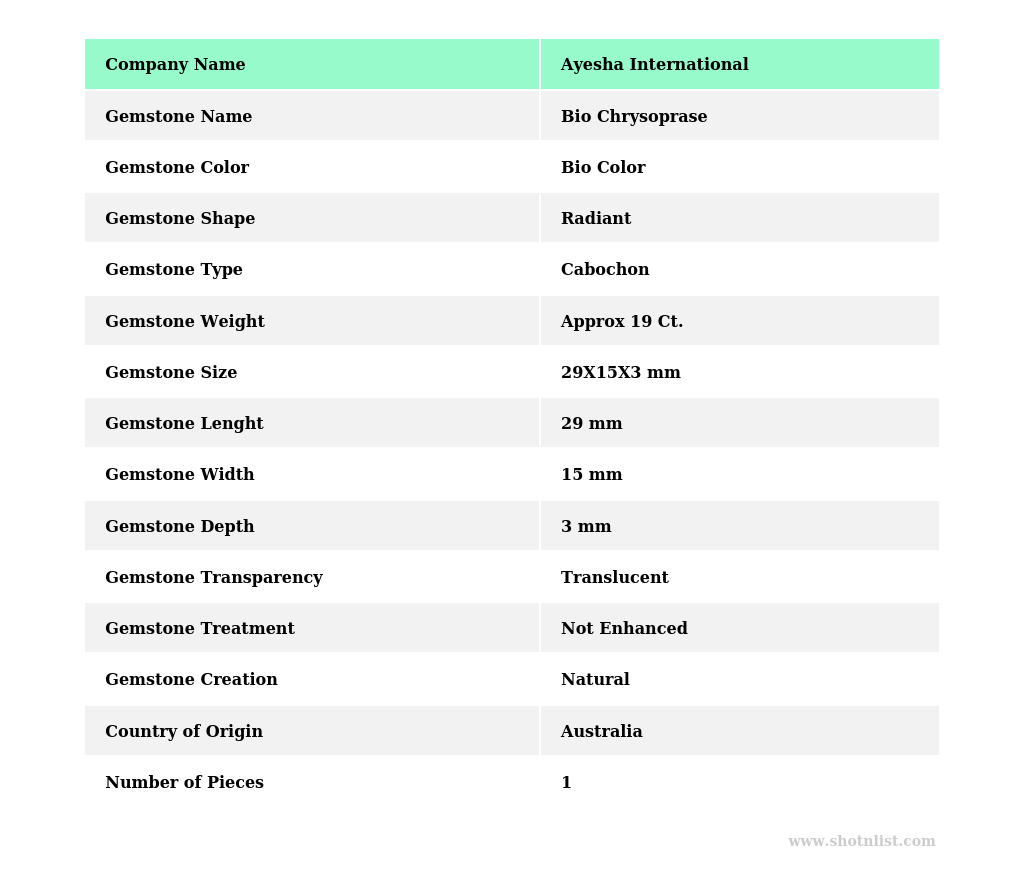Select the Not Enhanced treatment value
This screenshot has height=882, width=1024.
624,629
